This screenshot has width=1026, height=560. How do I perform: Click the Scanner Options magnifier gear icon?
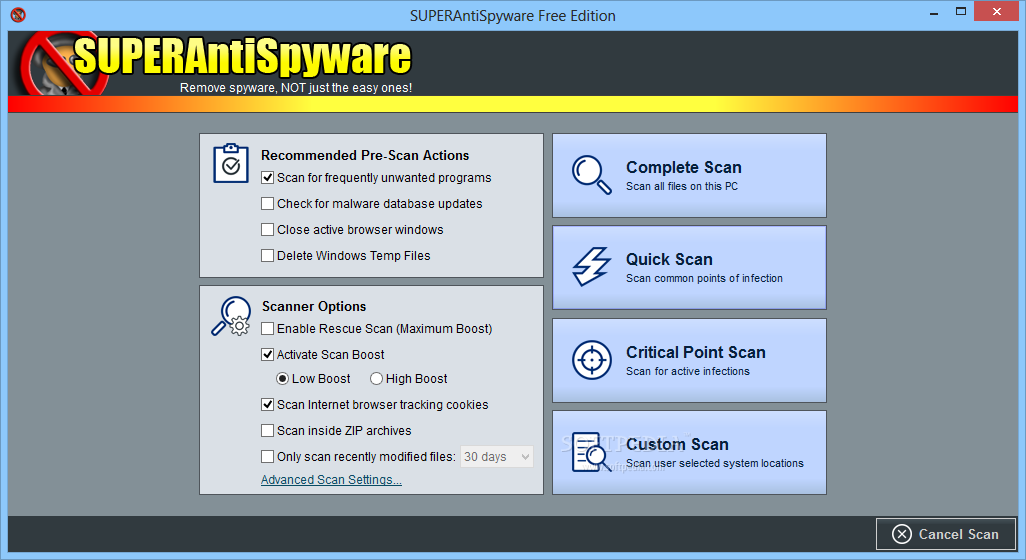pos(231,316)
